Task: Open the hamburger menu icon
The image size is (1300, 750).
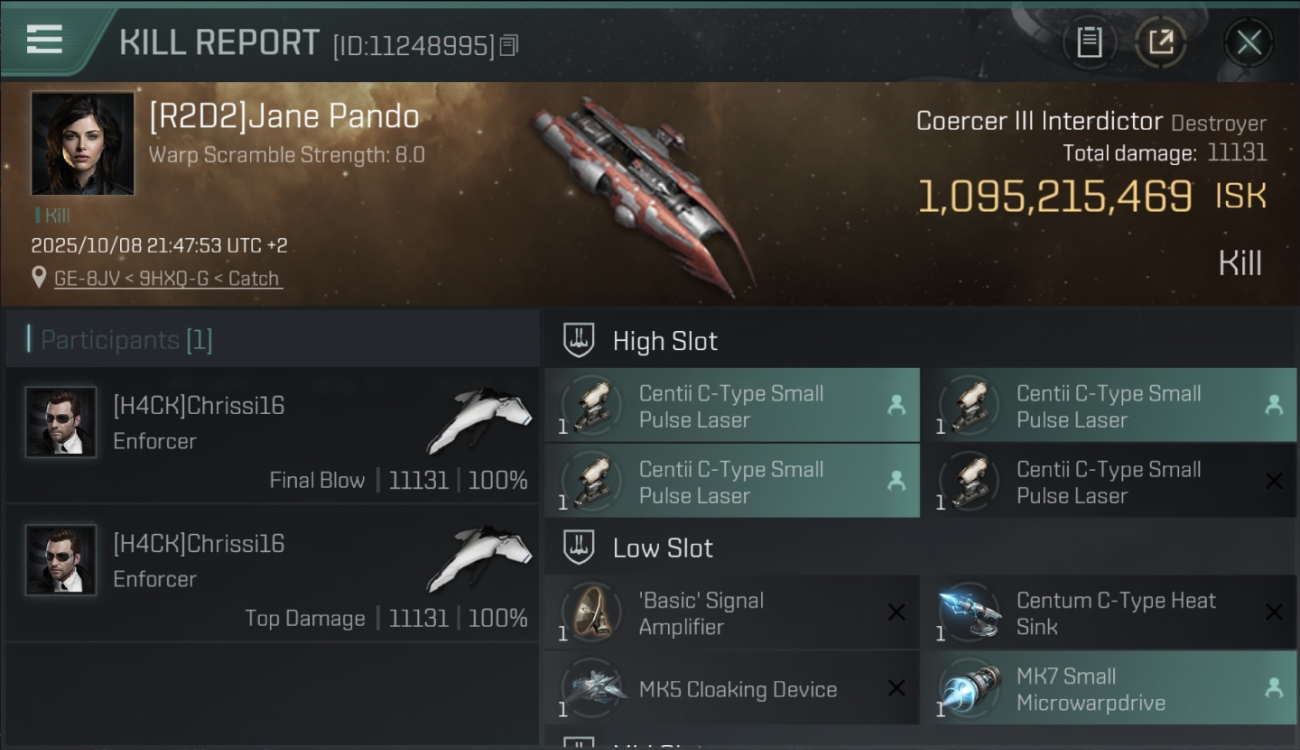Action: click(44, 39)
